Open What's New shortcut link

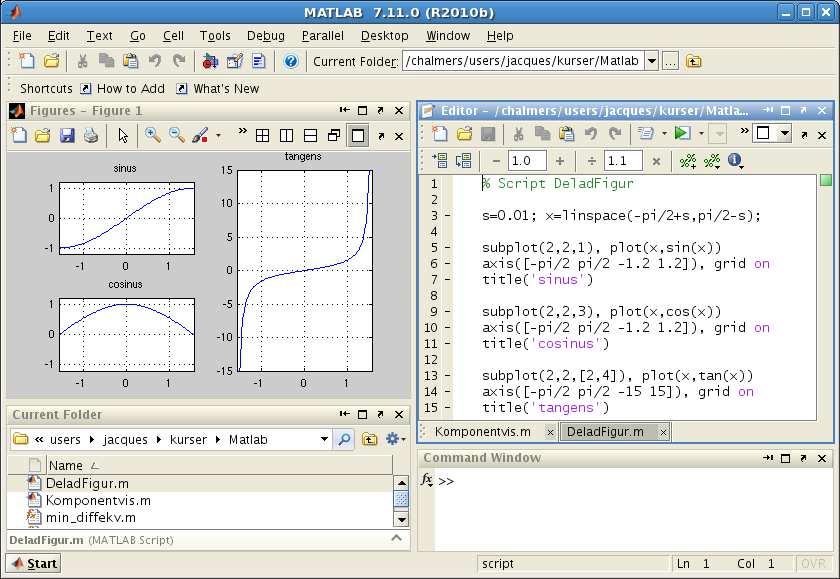tap(218, 88)
